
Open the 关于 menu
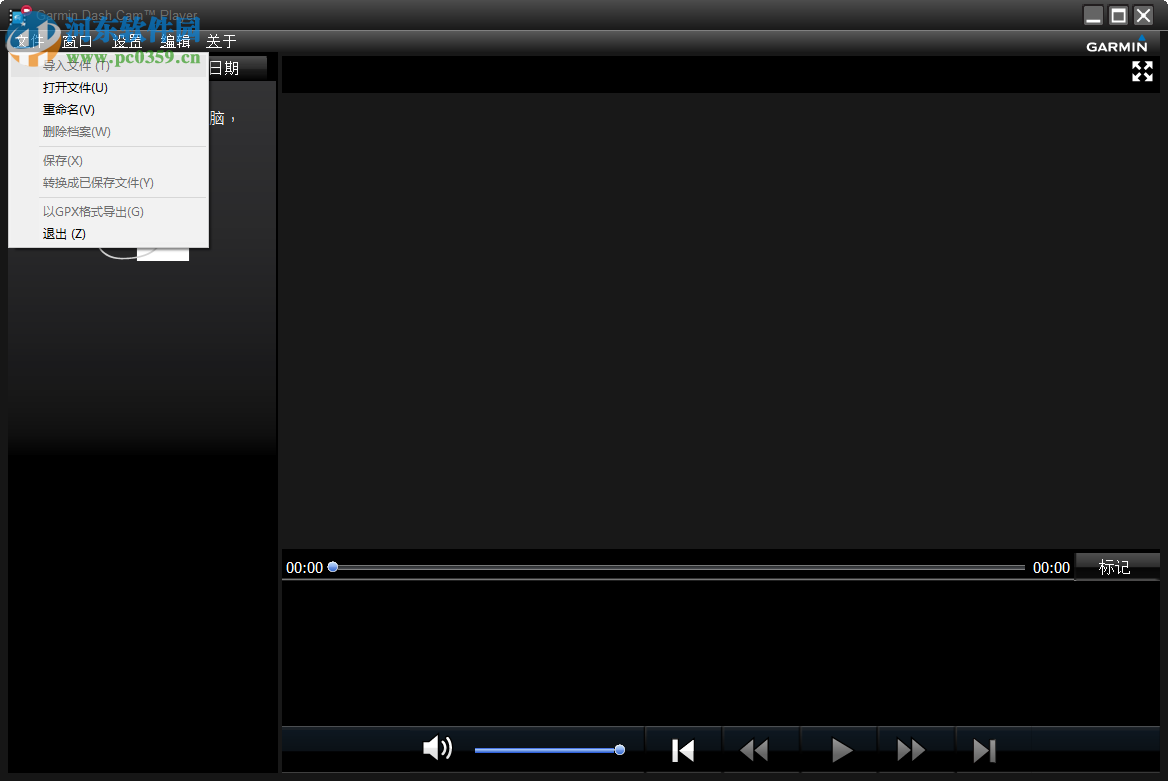coord(220,41)
